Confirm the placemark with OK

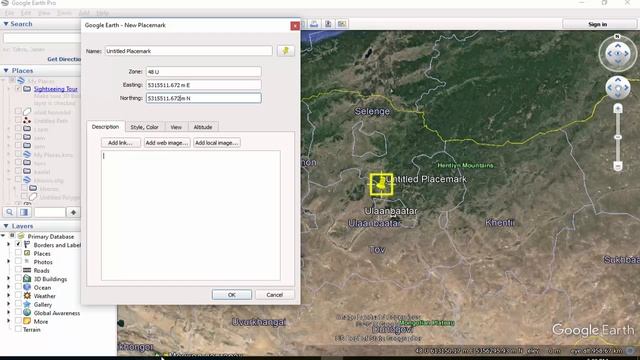tap(231, 295)
